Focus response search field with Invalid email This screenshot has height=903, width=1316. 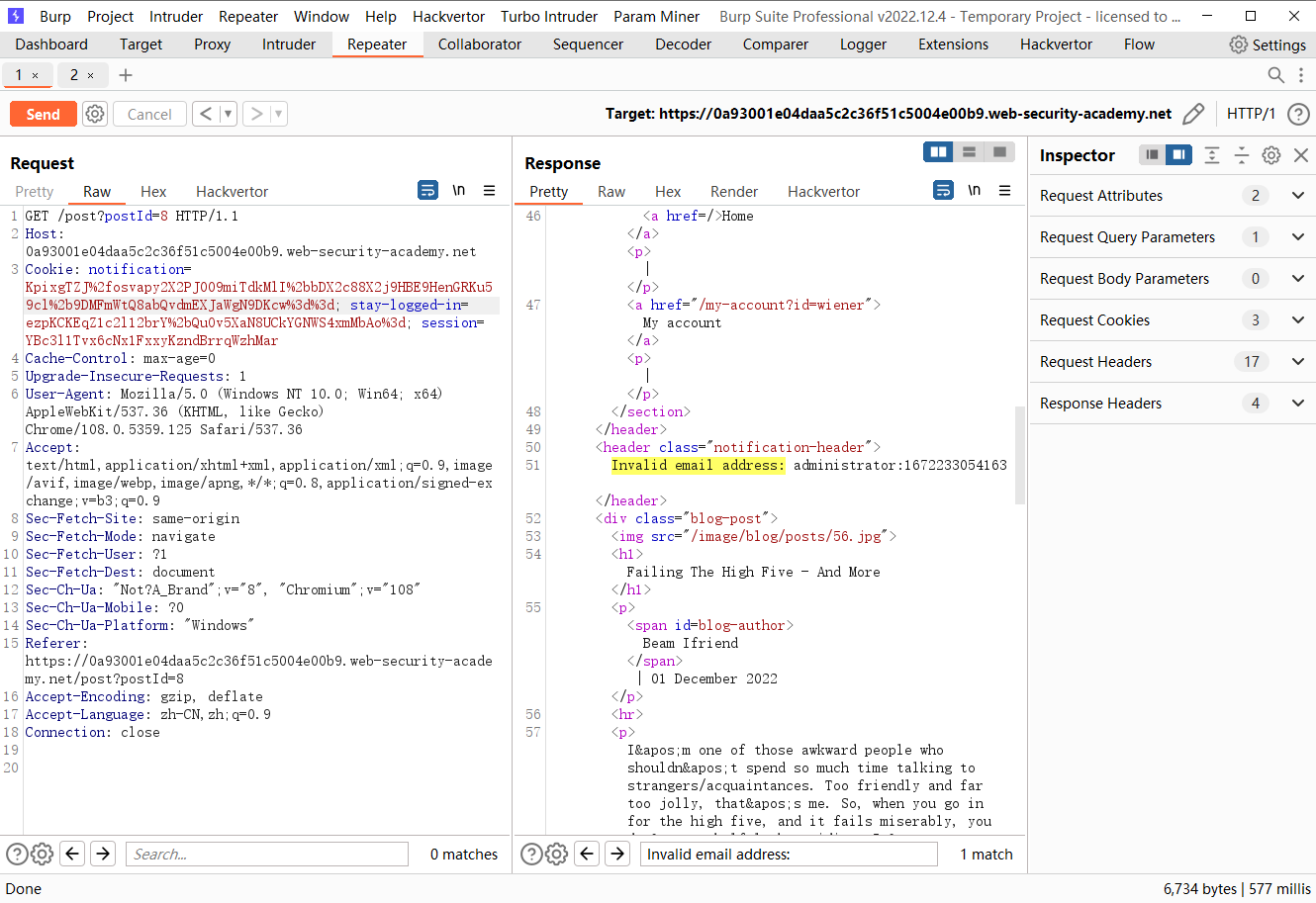[789, 854]
